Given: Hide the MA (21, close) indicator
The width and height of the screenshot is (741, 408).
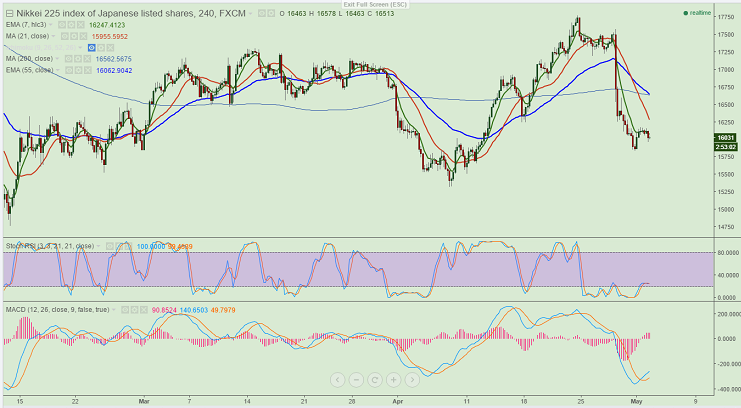Looking at the screenshot, I should pos(65,36).
